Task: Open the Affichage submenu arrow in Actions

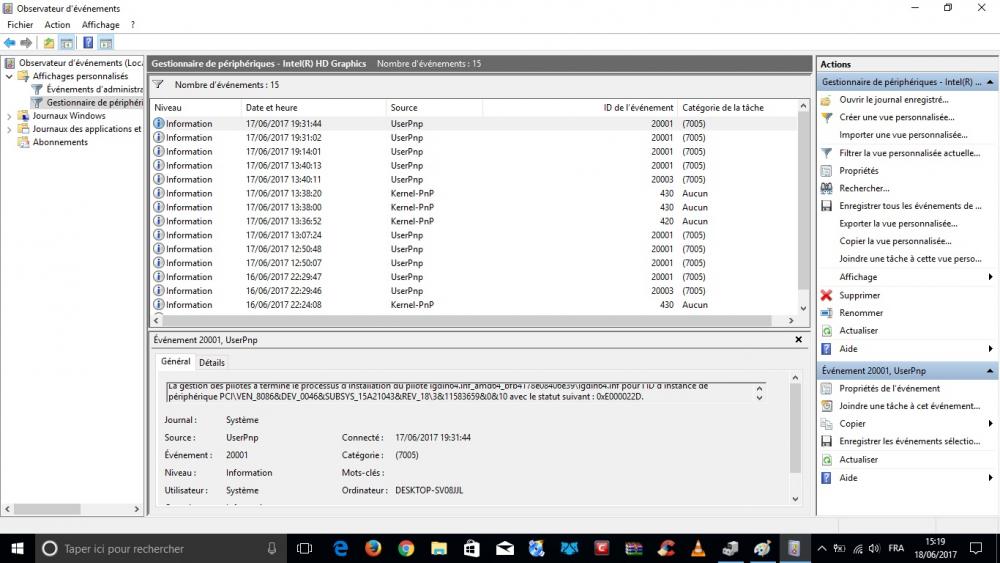Action: click(990, 277)
